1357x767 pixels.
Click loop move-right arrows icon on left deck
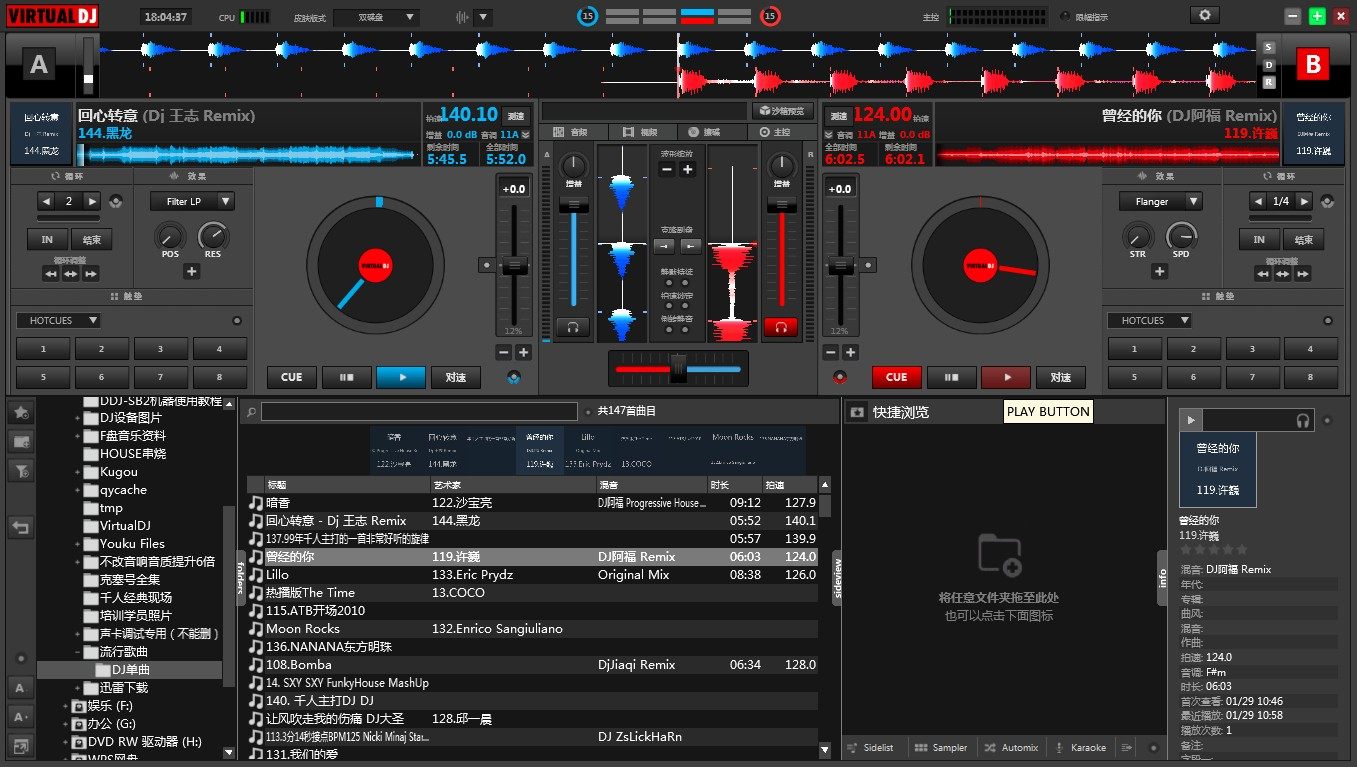pos(89,273)
